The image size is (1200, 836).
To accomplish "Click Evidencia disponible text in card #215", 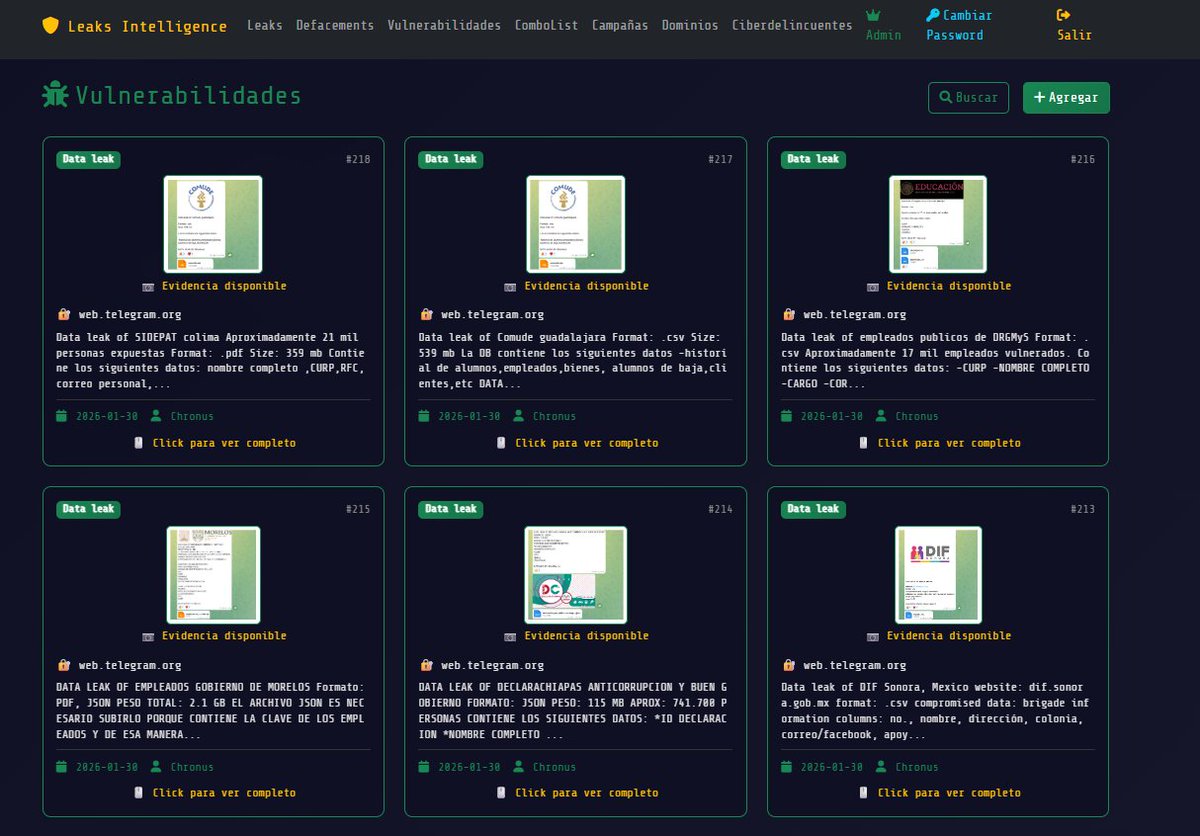I will pyautogui.click(x=224, y=636).
